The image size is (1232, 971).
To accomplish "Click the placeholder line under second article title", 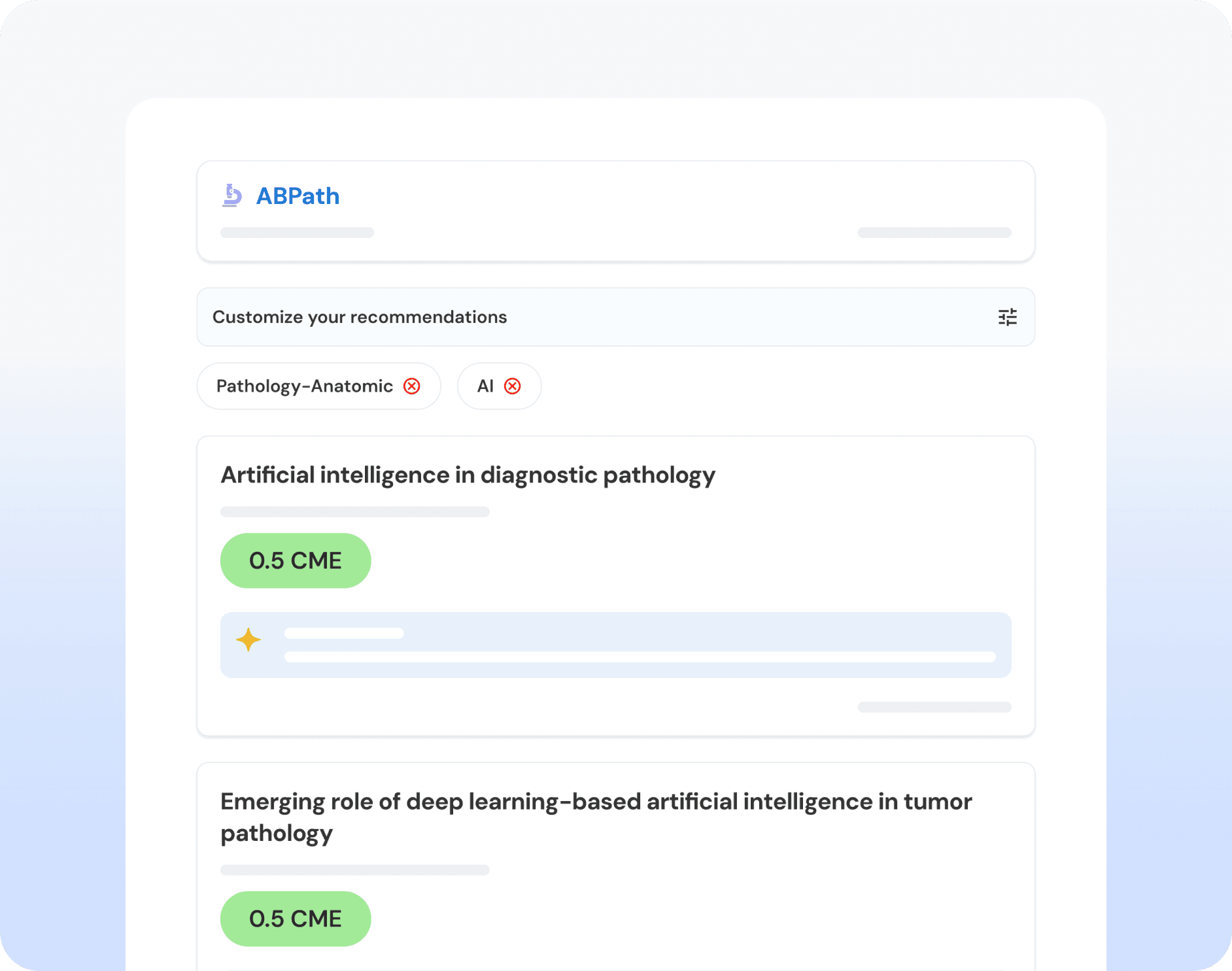I will tap(354, 870).
